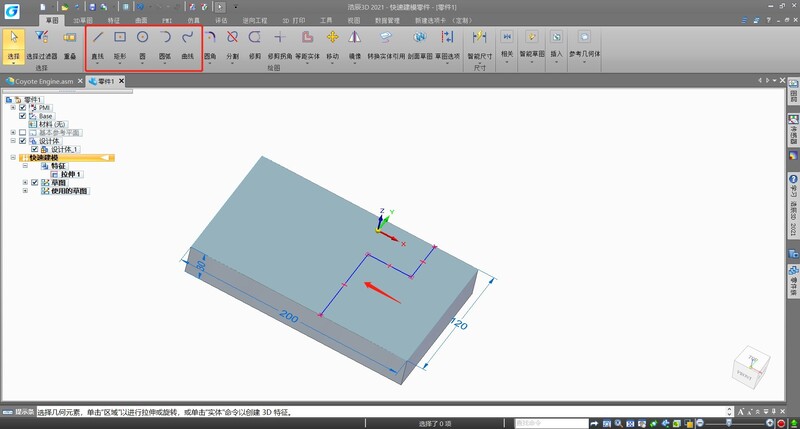
Task: Expand the PMI tree node
Action: (13, 108)
